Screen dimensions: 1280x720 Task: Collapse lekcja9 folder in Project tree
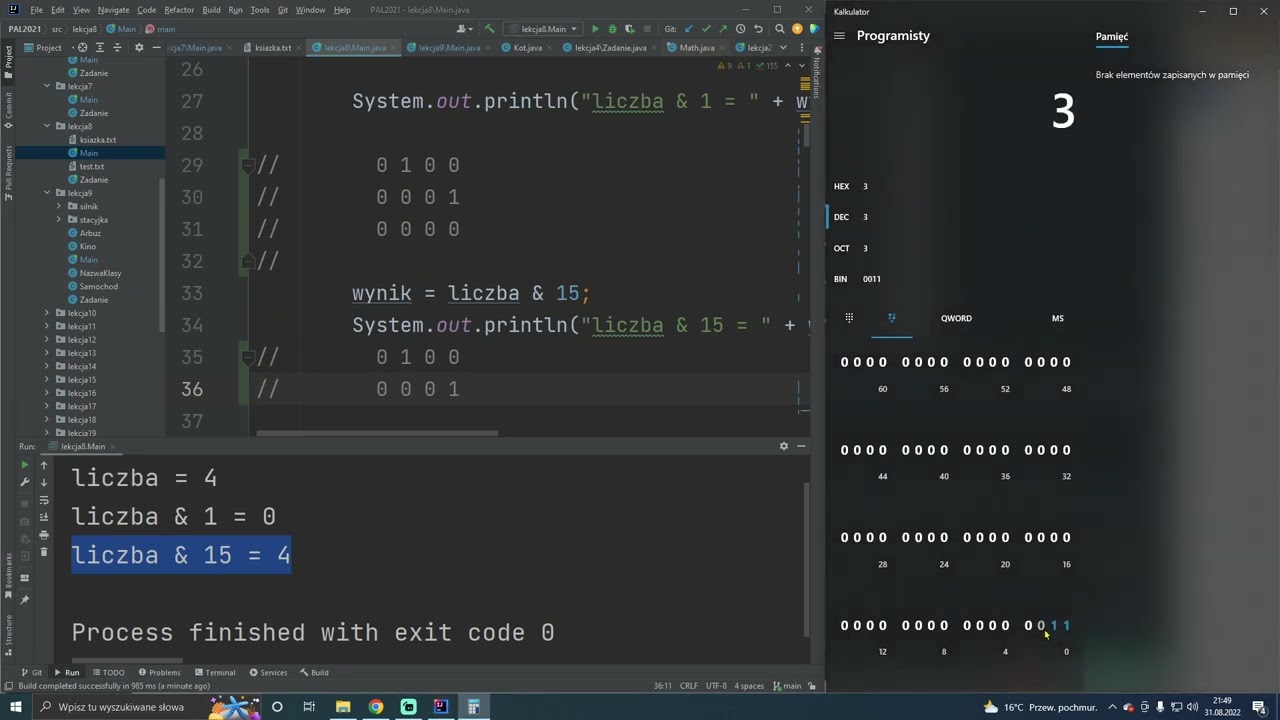coord(47,193)
